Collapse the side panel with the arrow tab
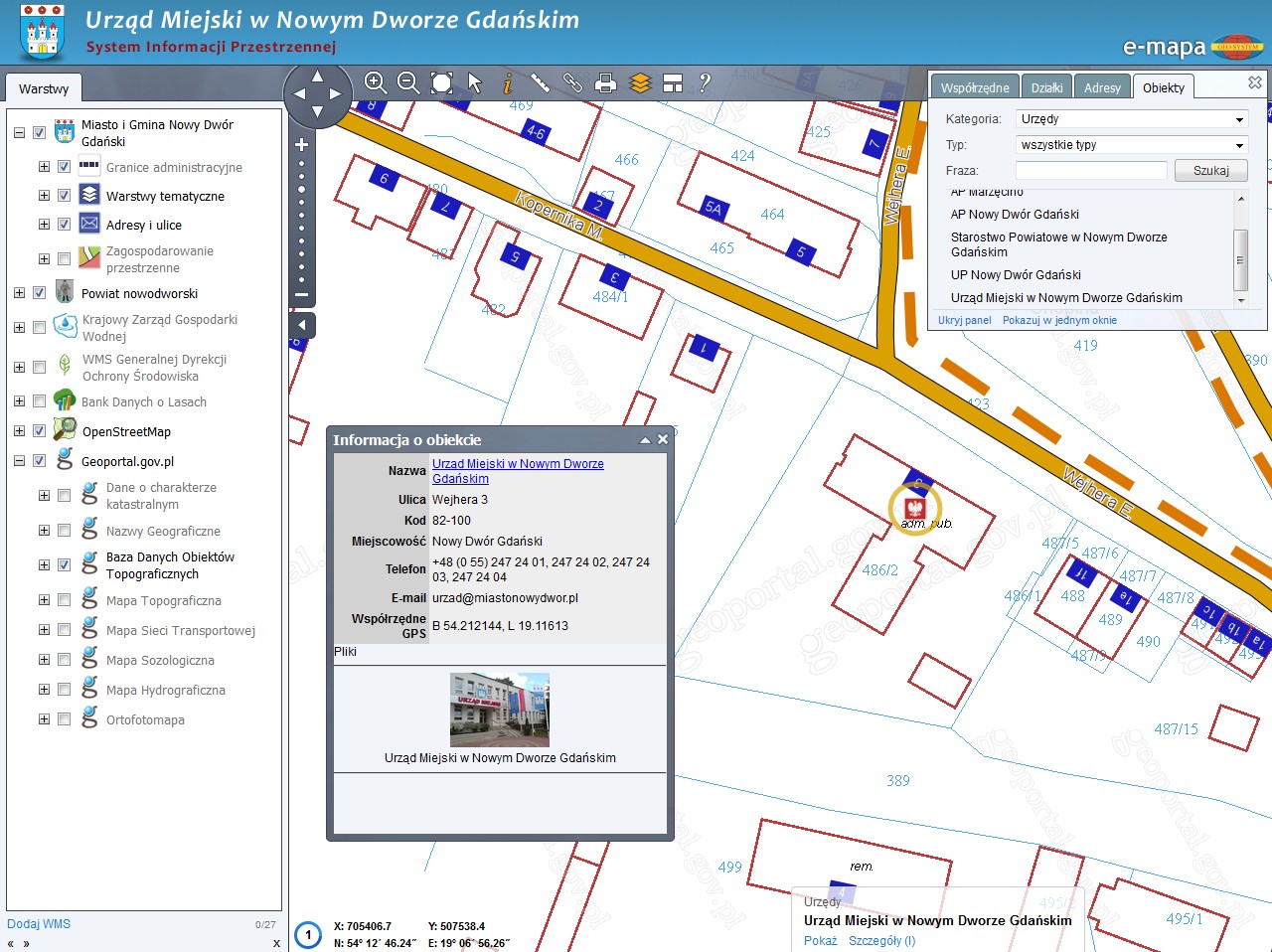Image resolution: width=1272 pixels, height=952 pixels. 302,325
